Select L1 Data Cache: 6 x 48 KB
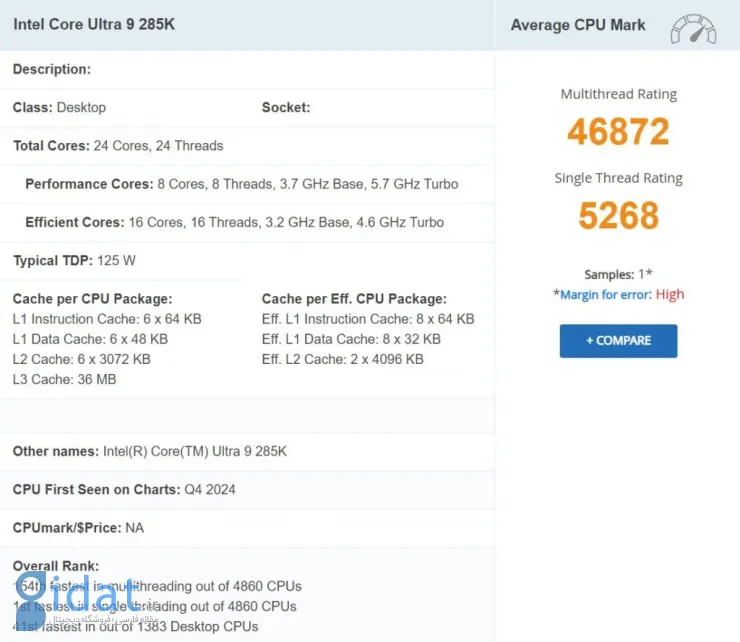Viewport: 740px width, 642px height. coord(90,339)
